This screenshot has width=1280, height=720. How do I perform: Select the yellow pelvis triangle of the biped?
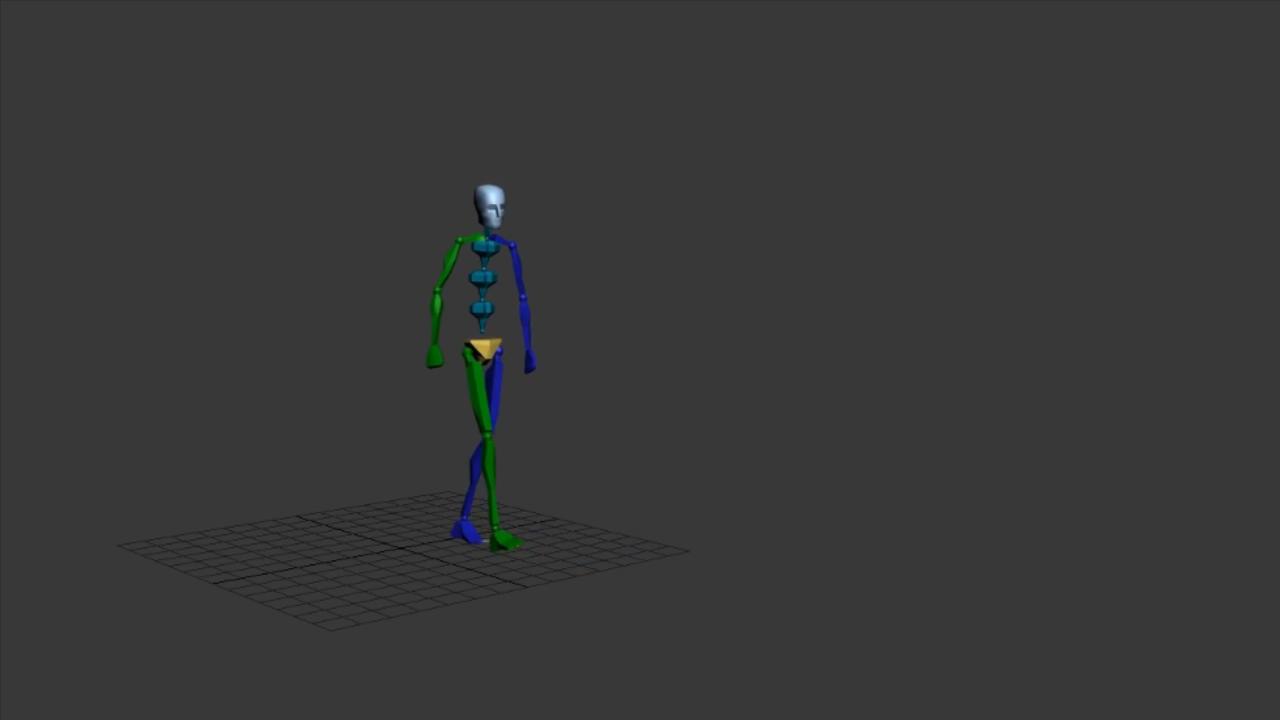coord(484,348)
